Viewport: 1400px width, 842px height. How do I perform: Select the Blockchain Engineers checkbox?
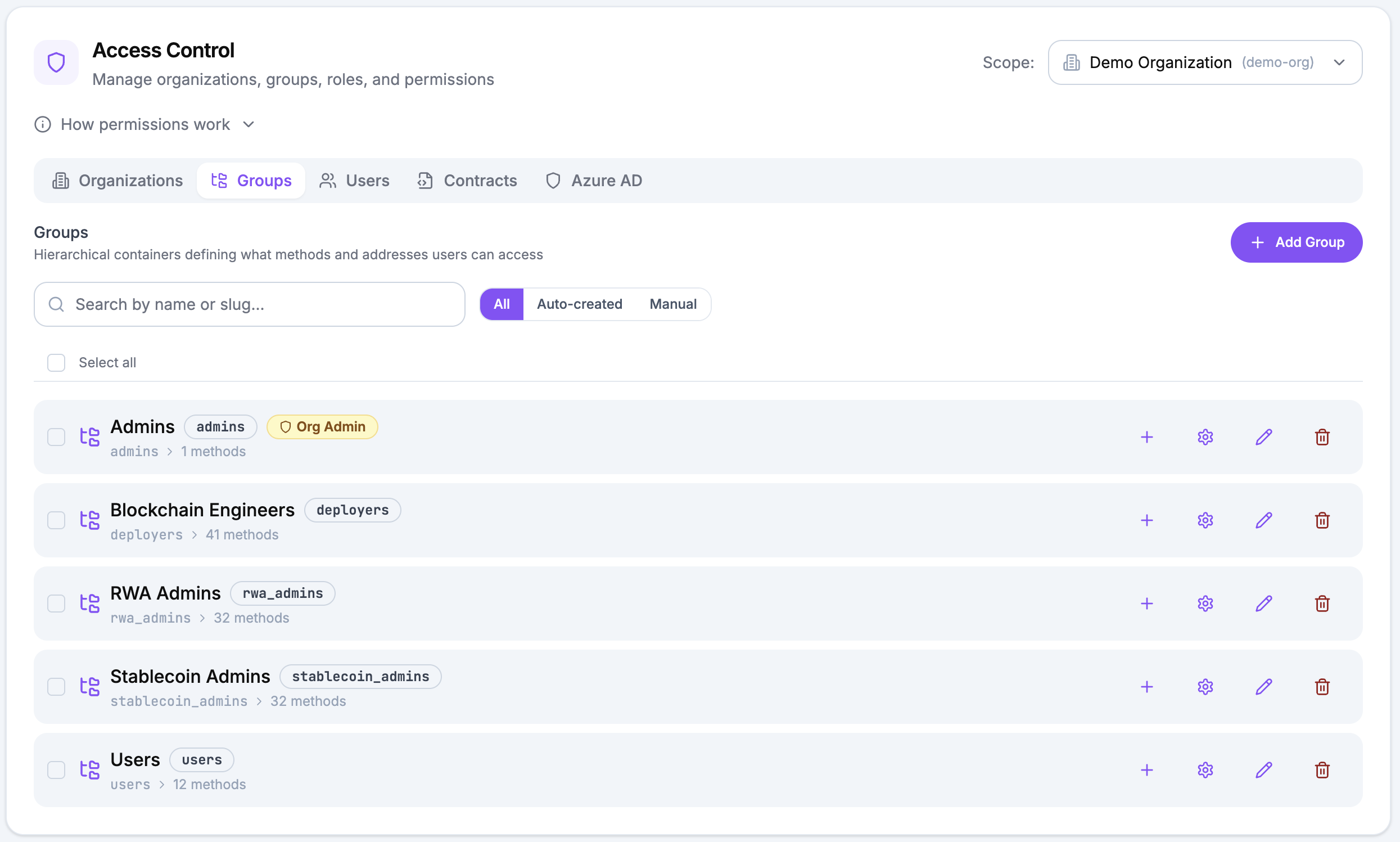pyautogui.click(x=56, y=520)
